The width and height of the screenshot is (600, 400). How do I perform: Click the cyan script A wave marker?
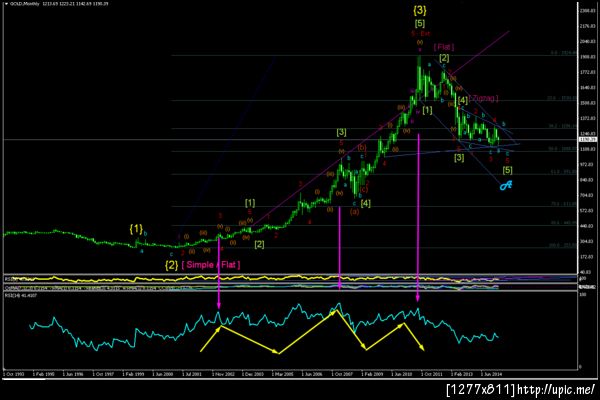[x=506, y=185]
